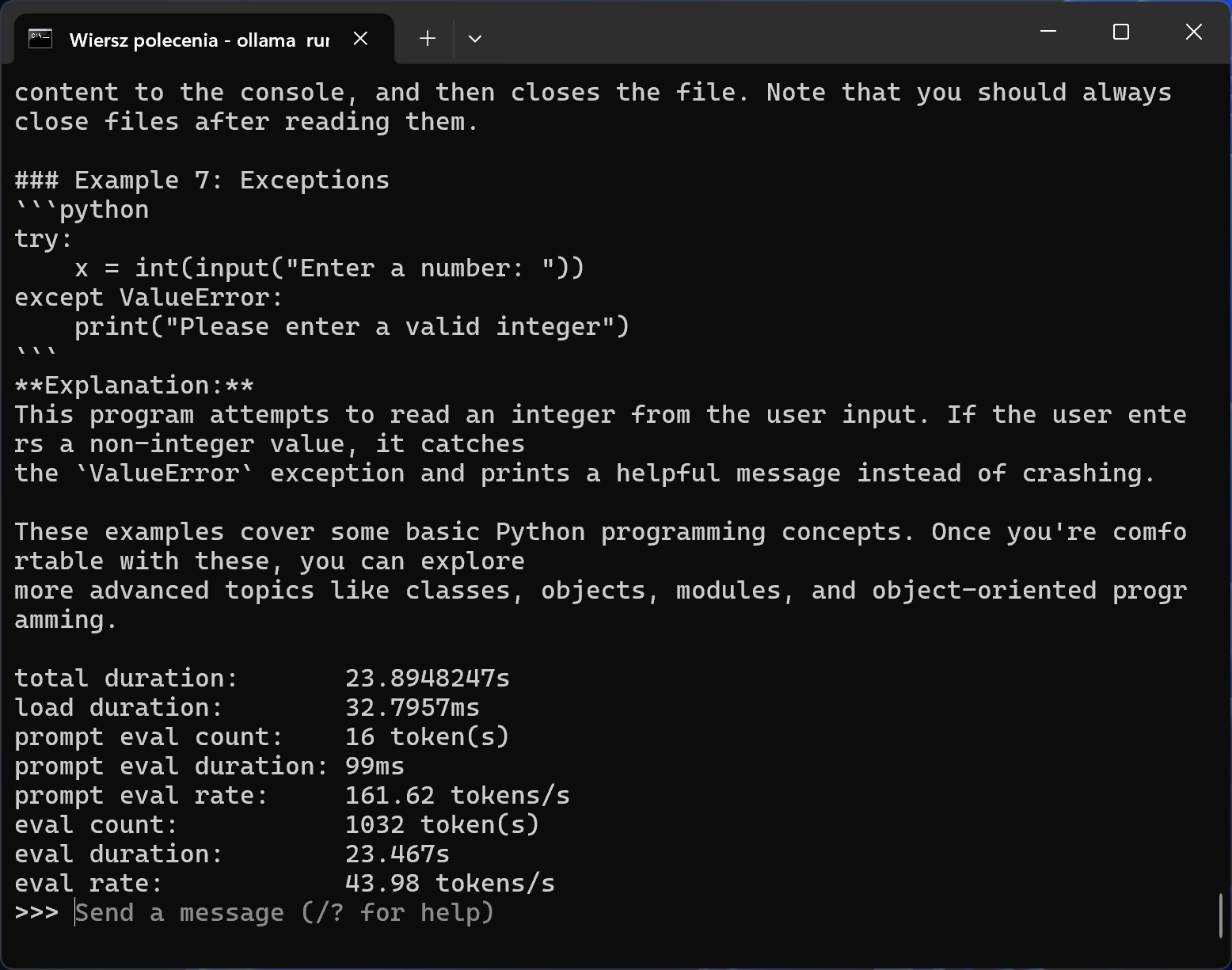The height and width of the screenshot is (970, 1232).
Task: Click the except ValueError line
Action: [149, 298]
